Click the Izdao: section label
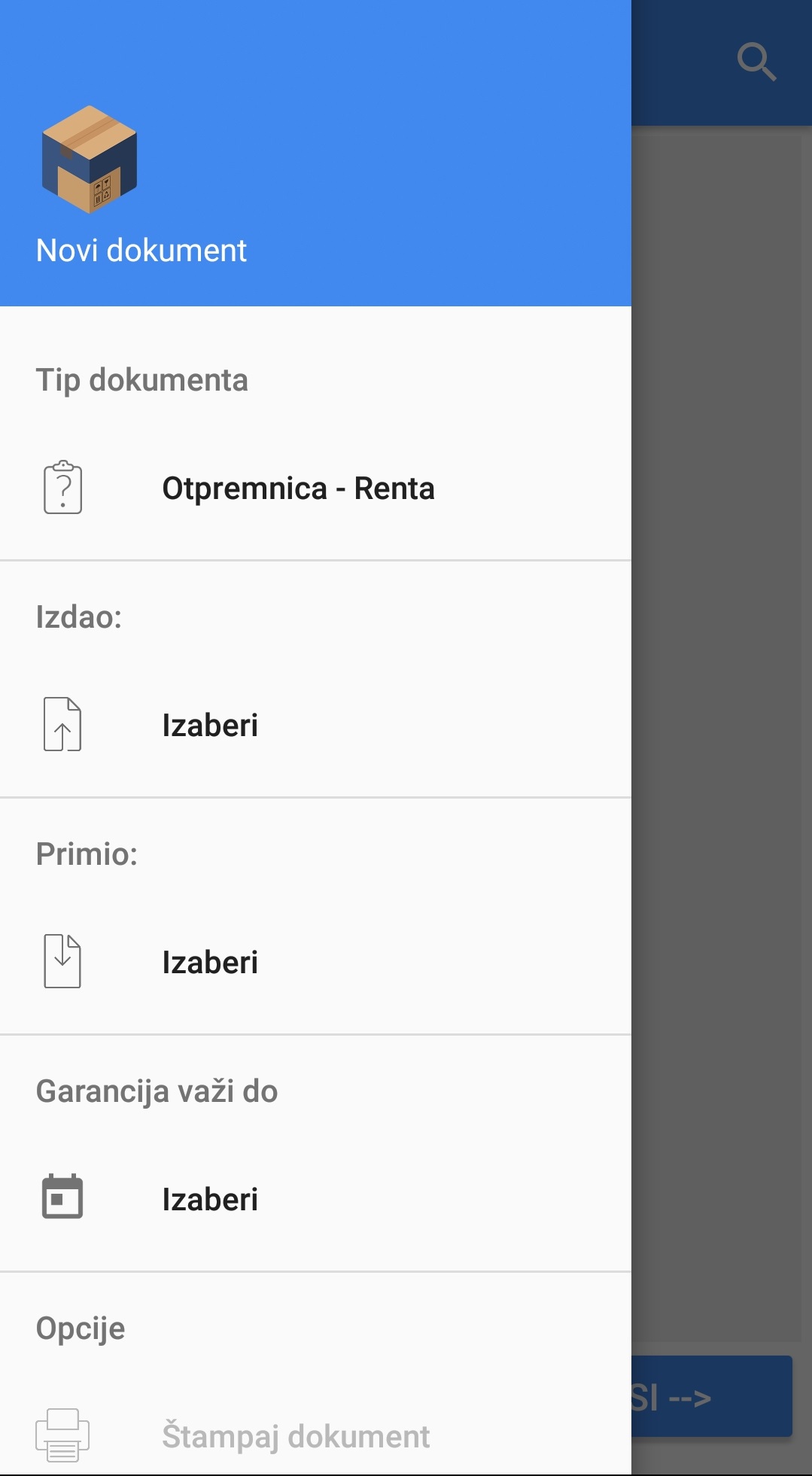The image size is (812, 1476). 79,617
